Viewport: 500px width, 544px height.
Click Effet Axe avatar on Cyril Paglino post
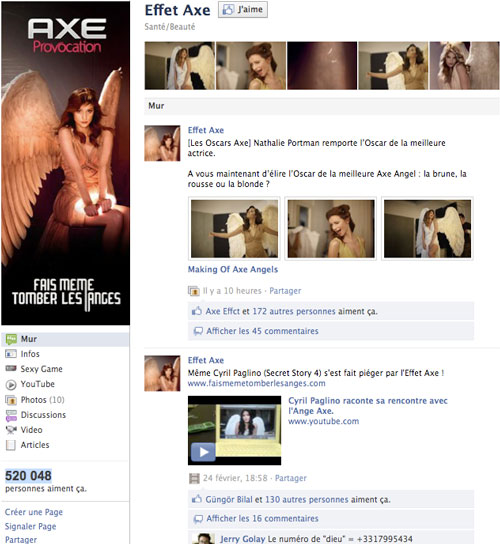pos(162,373)
